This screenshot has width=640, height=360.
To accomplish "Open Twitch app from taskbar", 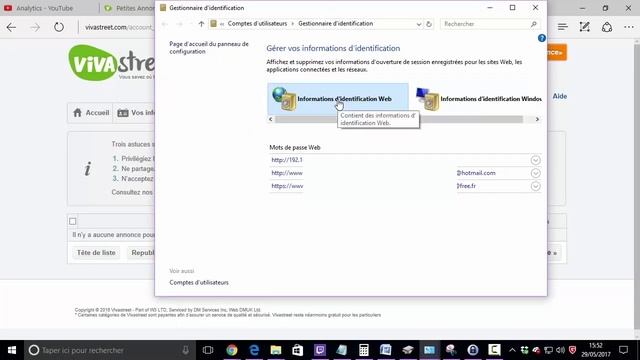I will point(320,350).
